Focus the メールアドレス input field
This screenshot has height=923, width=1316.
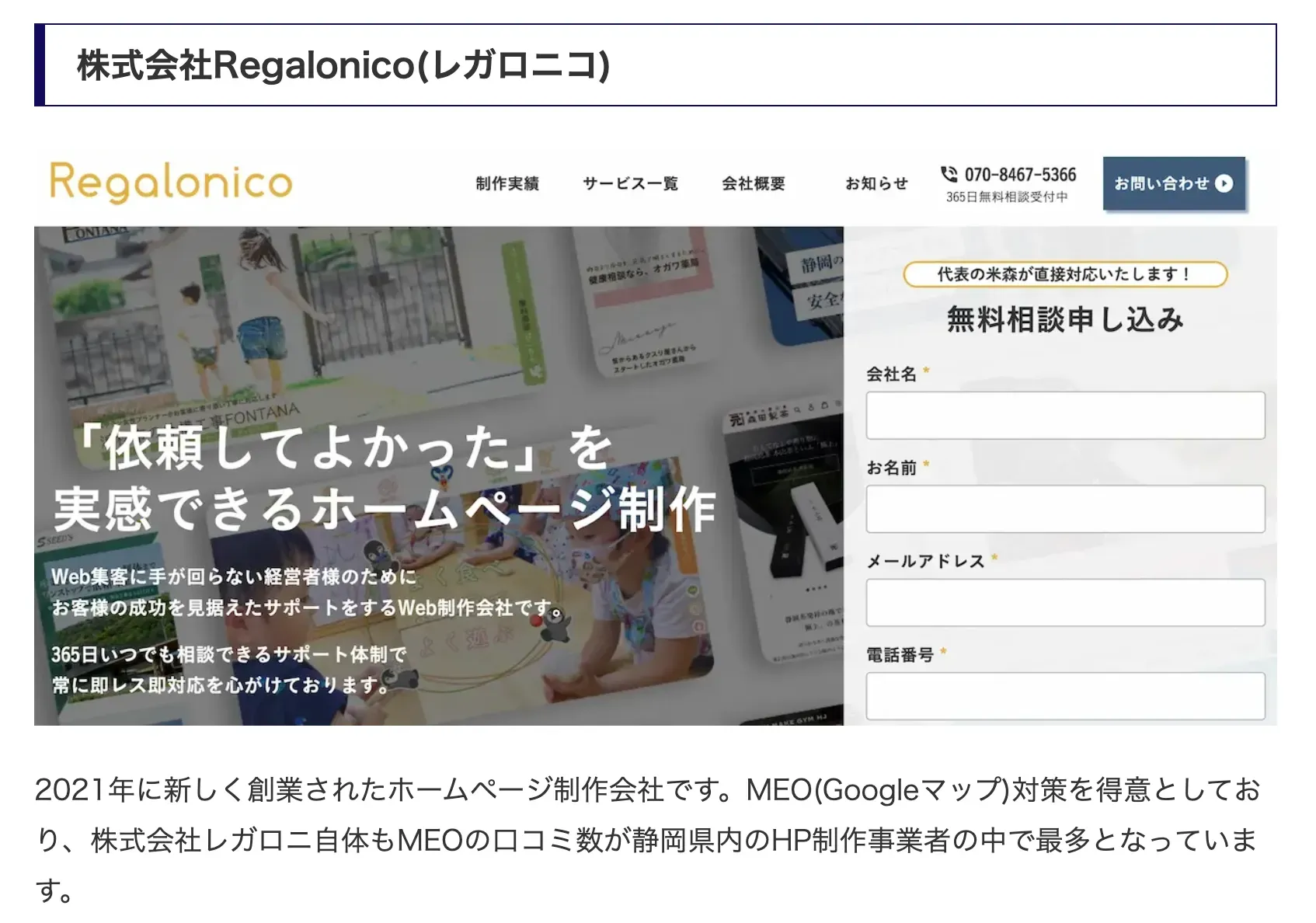(1065, 602)
